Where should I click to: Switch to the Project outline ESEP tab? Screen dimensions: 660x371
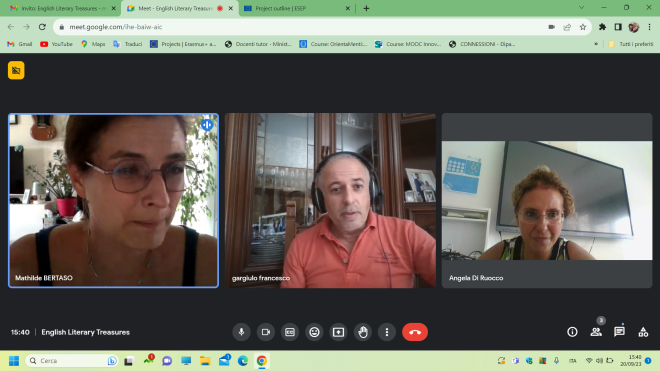297,8
